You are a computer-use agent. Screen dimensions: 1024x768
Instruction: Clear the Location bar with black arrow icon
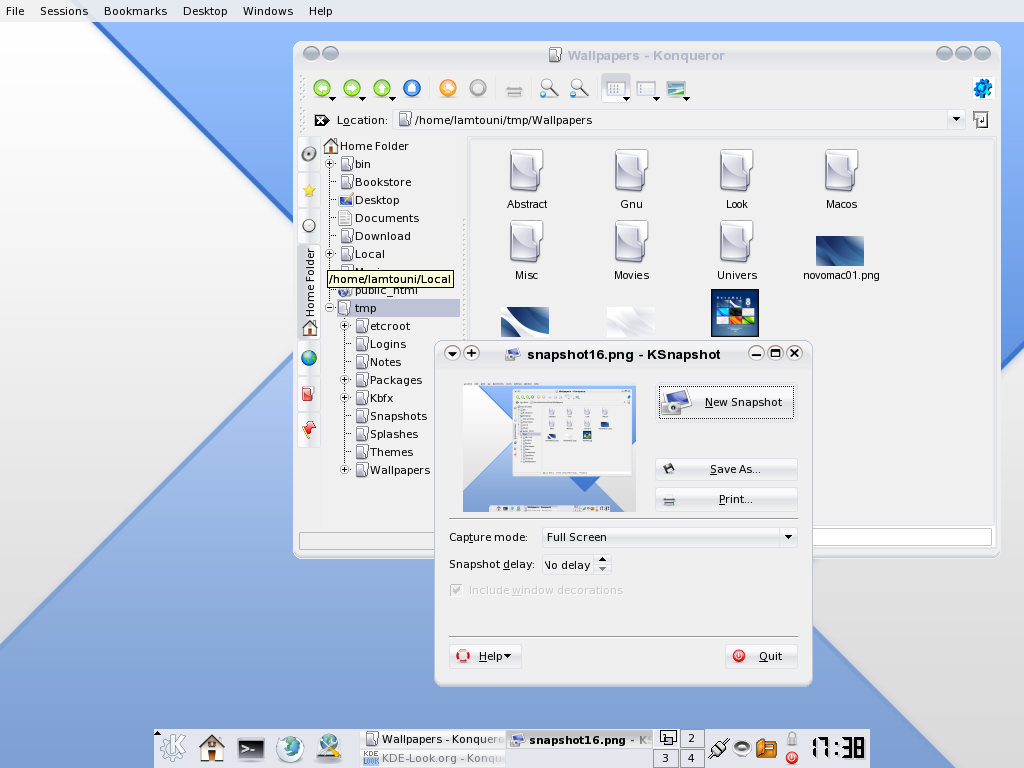(321, 120)
